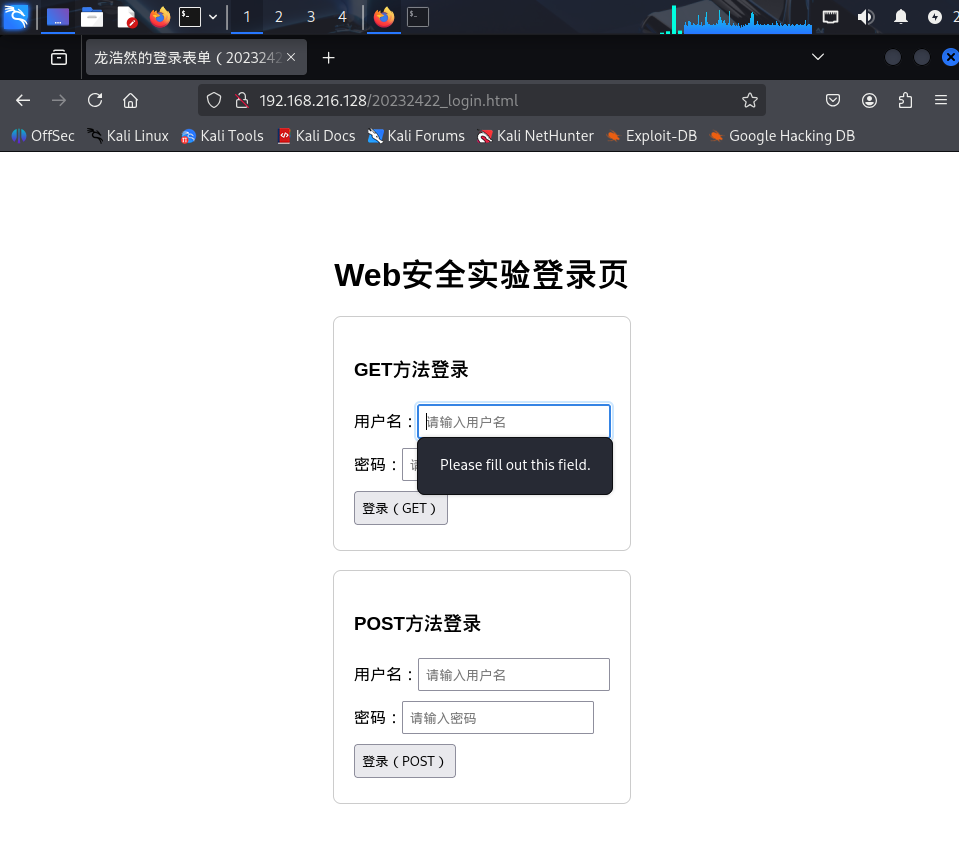Screen dimensions: 959x852
Task: Open the terminal emulator launcher icon
Action: tap(190, 17)
